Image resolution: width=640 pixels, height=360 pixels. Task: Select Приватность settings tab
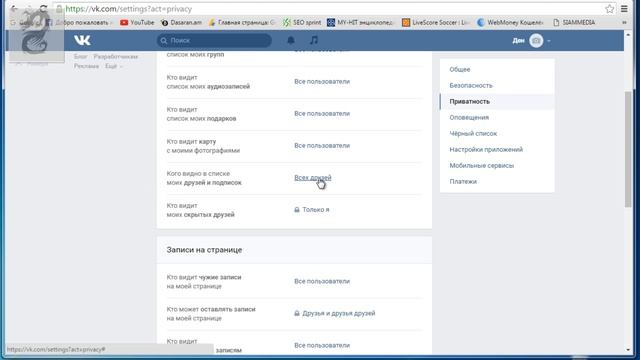pos(497,101)
